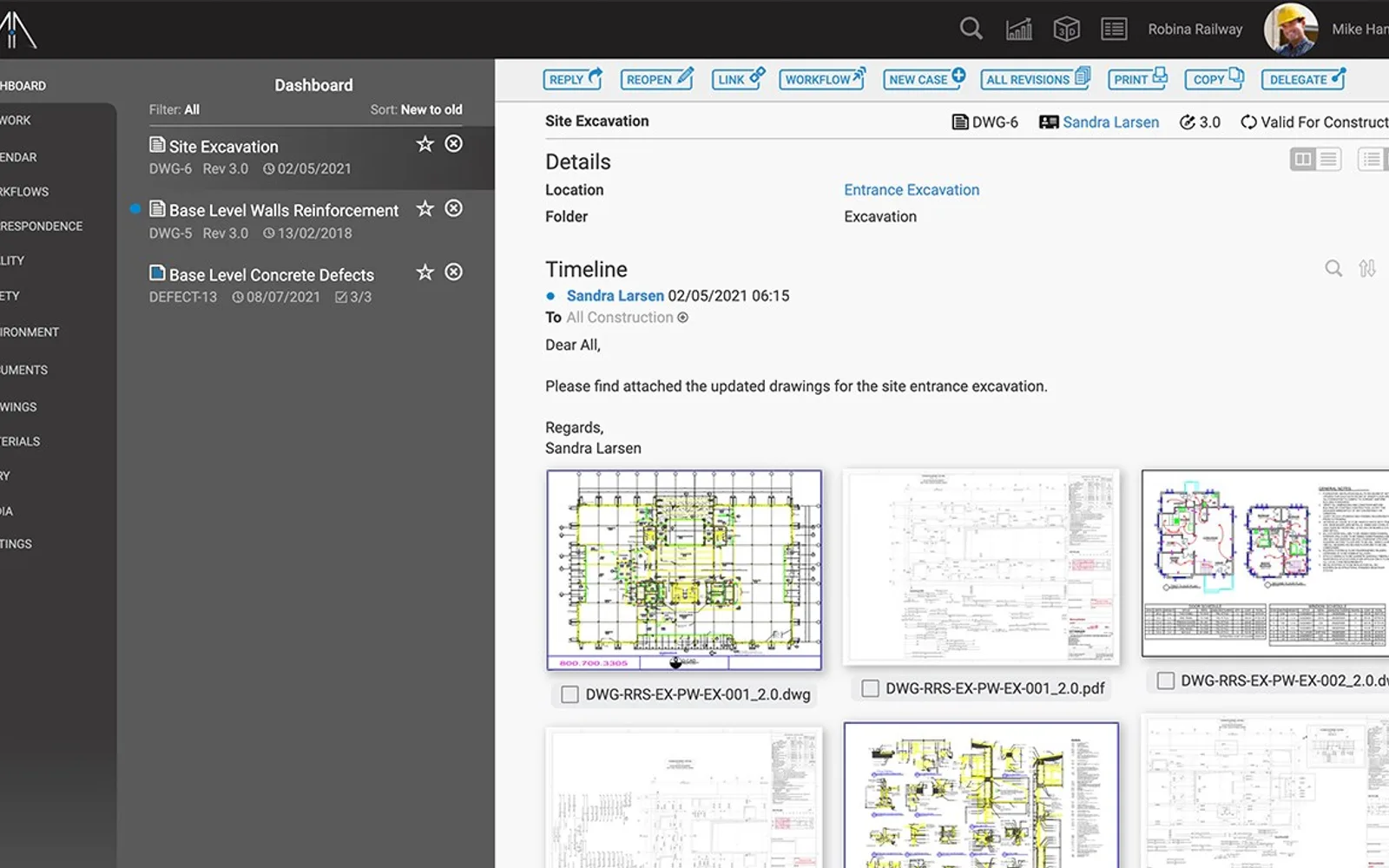Viewport: 1389px width, 868px height.
Task: Switch to single list details view
Action: point(1328,159)
